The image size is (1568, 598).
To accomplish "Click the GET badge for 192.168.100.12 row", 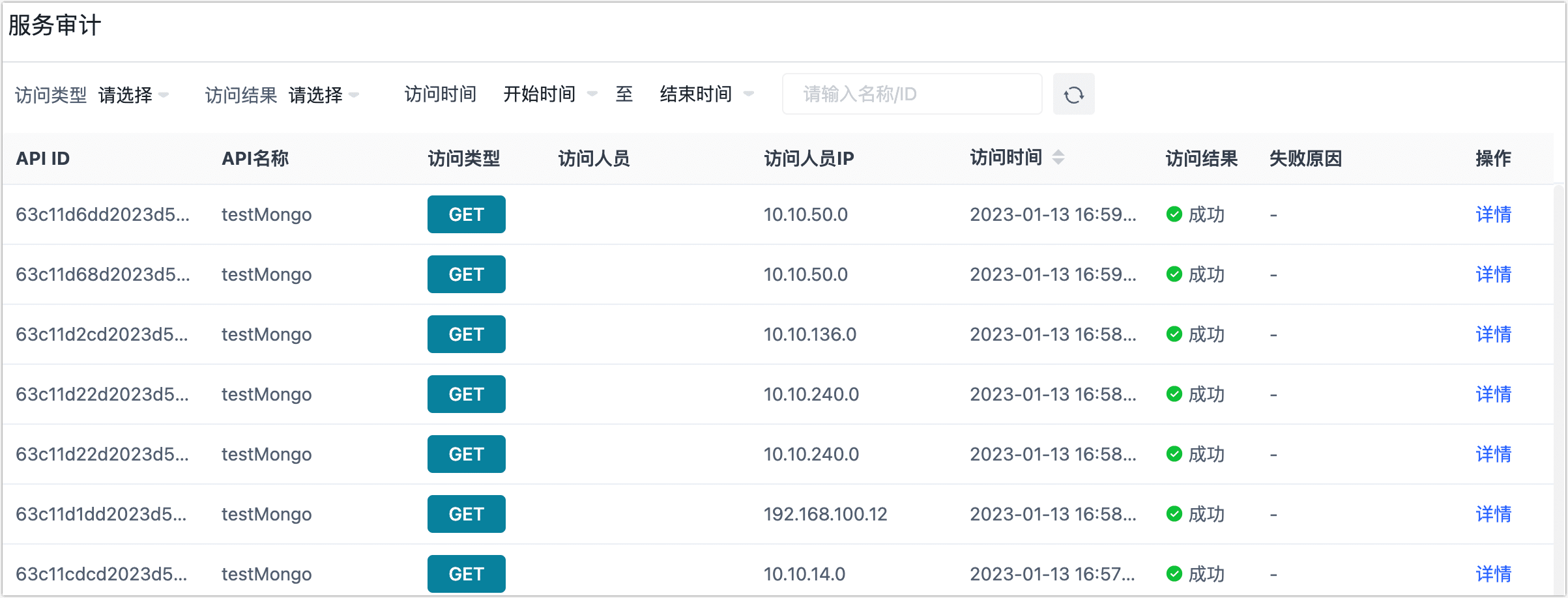I will [466, 514].
